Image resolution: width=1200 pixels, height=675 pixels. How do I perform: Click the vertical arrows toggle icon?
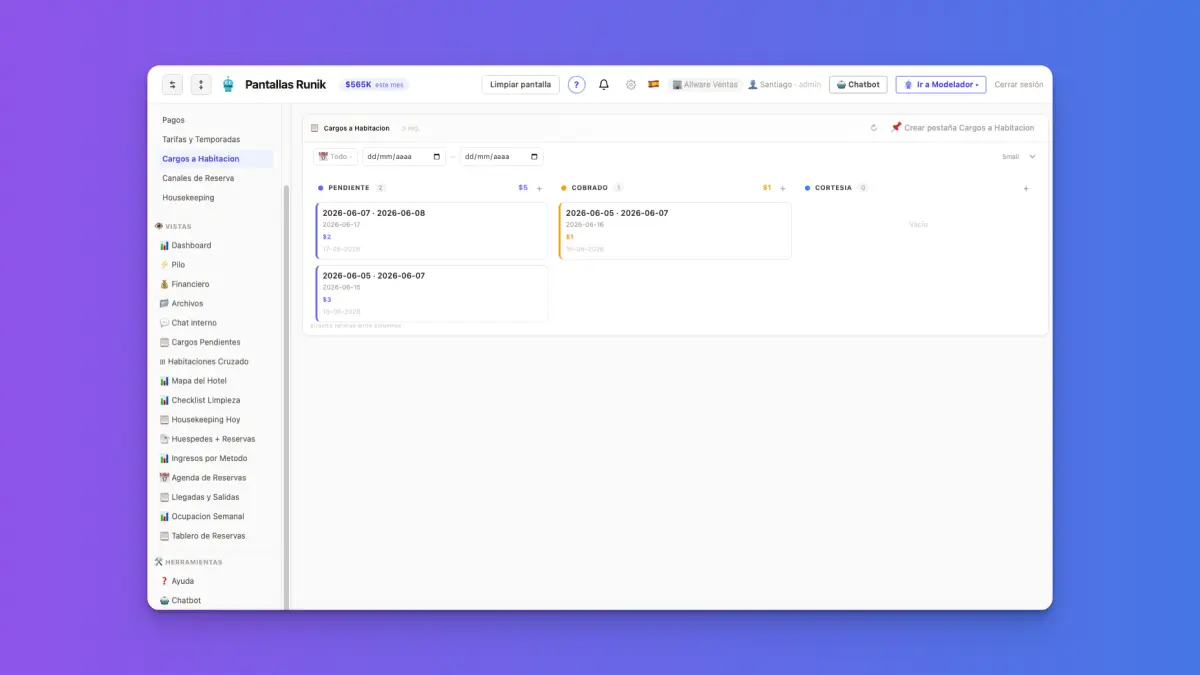click(201, 85)
